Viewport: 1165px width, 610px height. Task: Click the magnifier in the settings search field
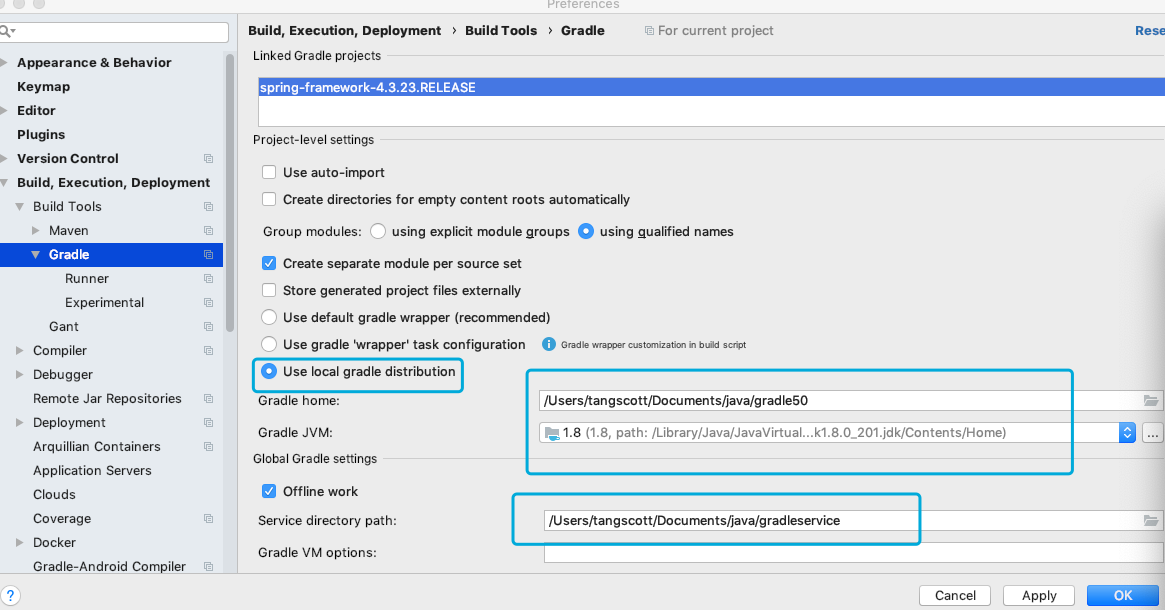tap(7, 31)
